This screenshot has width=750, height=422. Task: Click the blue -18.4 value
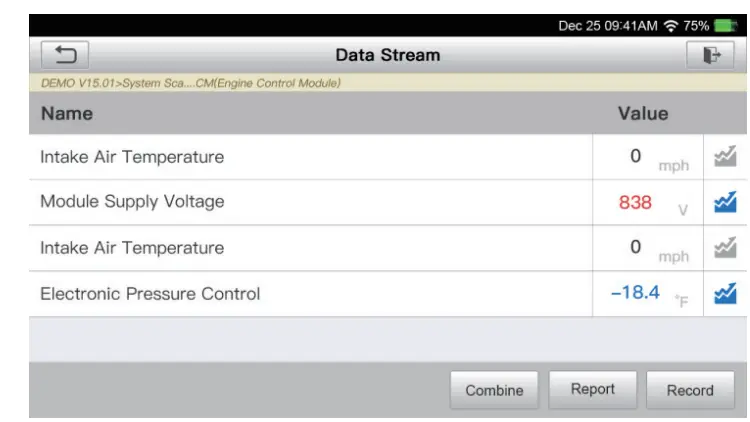pyautogui.click(x=635, y=294)
